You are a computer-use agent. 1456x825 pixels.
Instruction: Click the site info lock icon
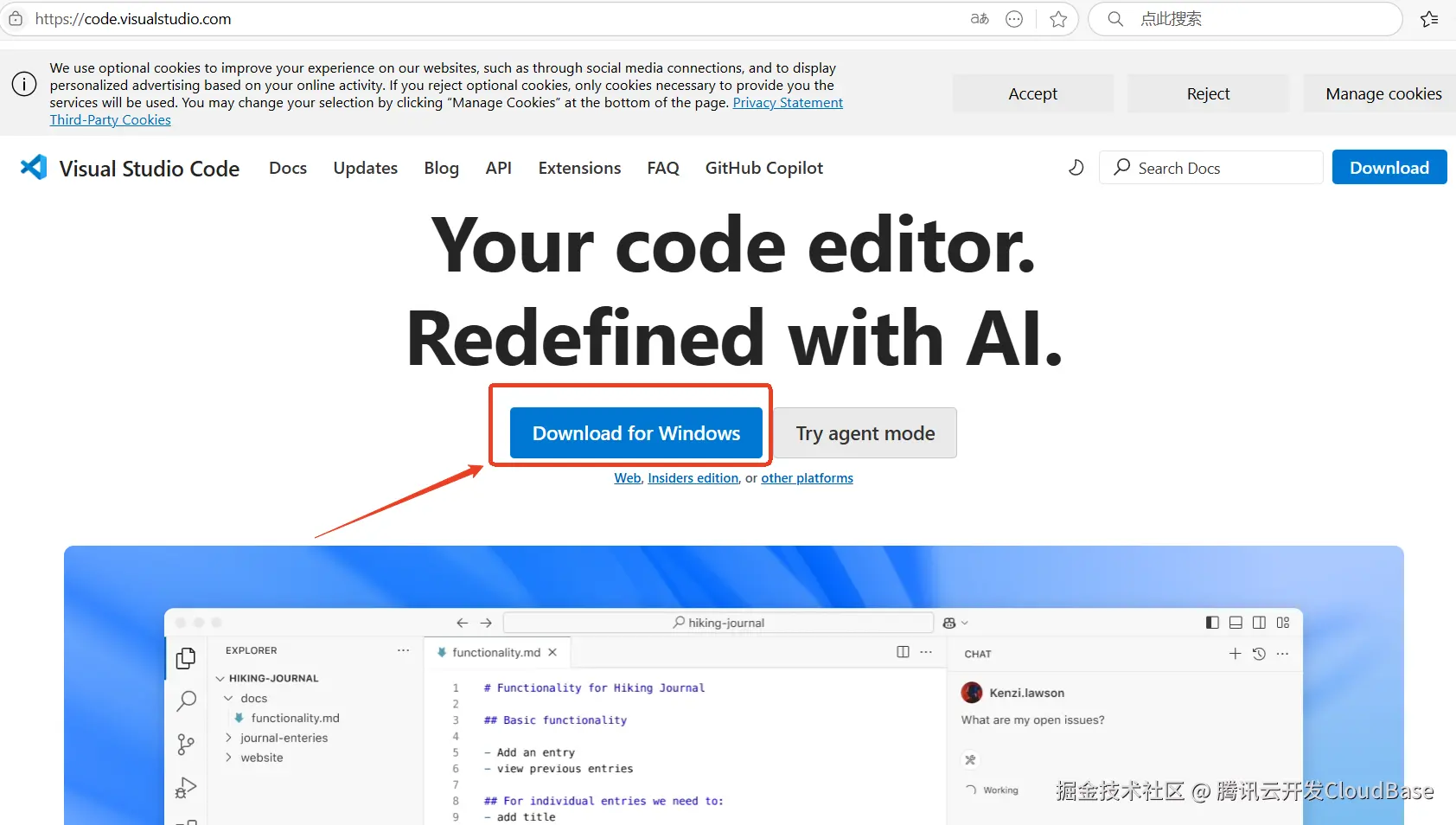click(x=16, y=18)
